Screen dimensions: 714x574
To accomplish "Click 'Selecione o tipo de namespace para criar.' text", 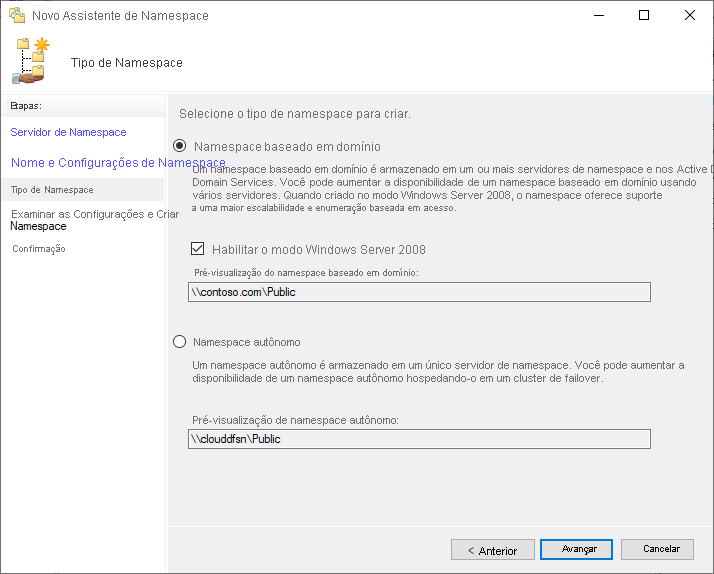I will 295,114.
